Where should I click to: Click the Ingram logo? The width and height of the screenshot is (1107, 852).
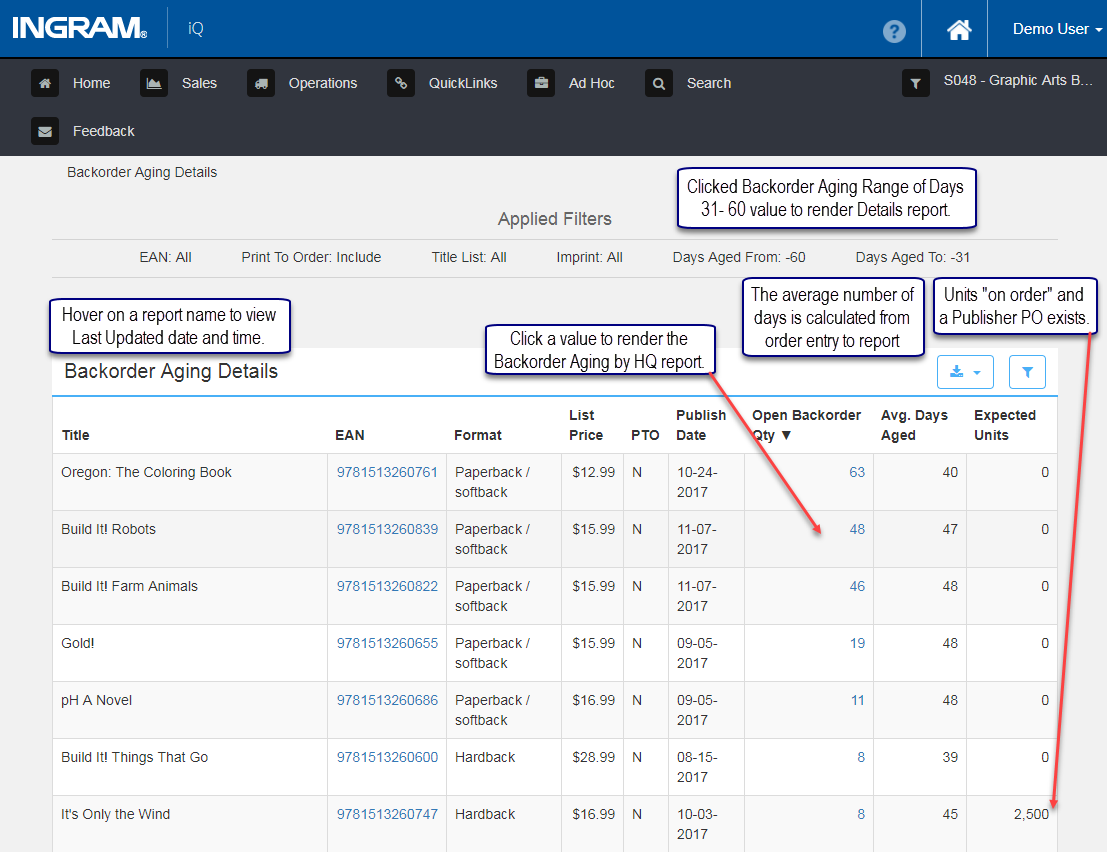click(80, 28)
